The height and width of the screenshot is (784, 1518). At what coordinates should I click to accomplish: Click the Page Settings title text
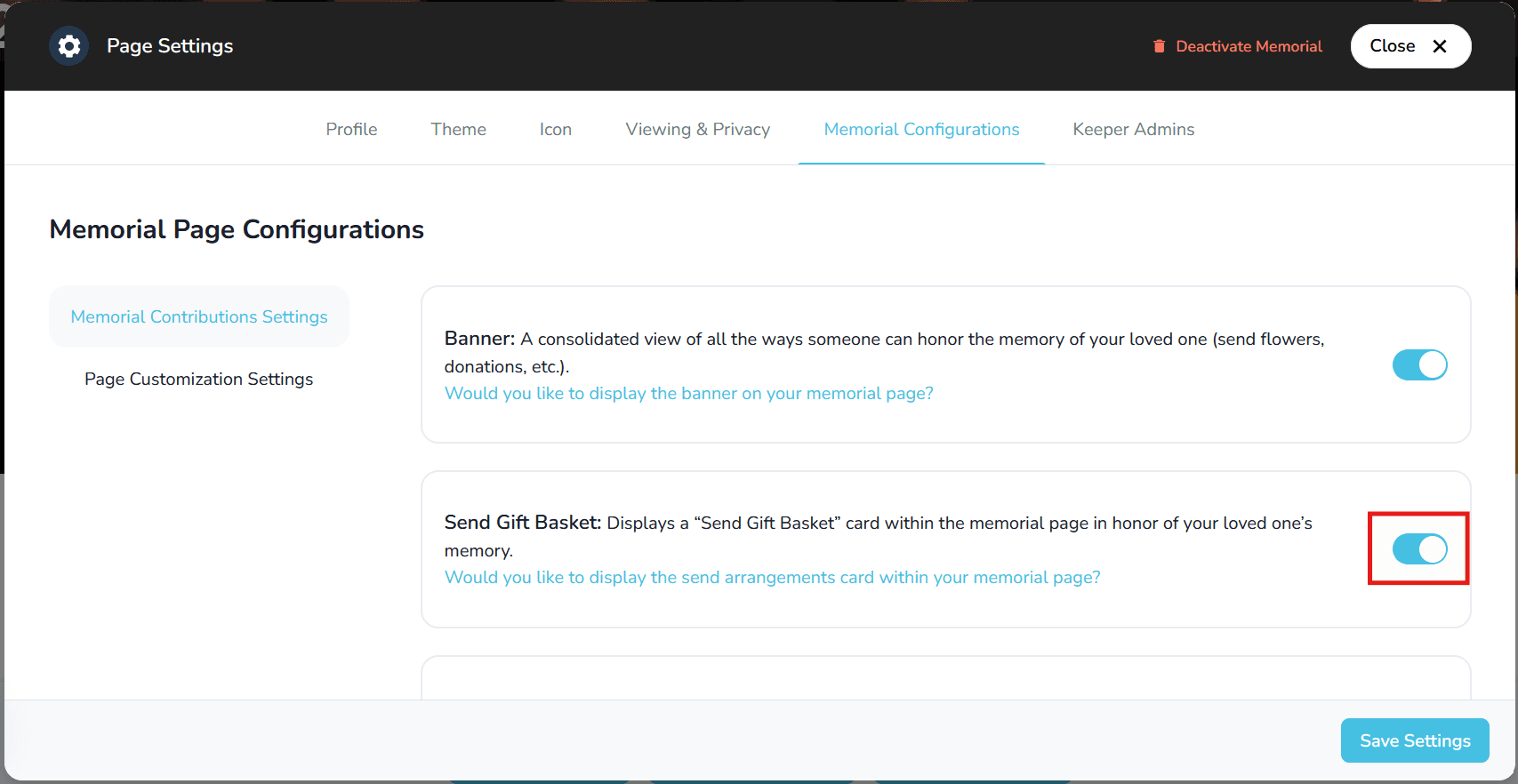pos(170,46)
